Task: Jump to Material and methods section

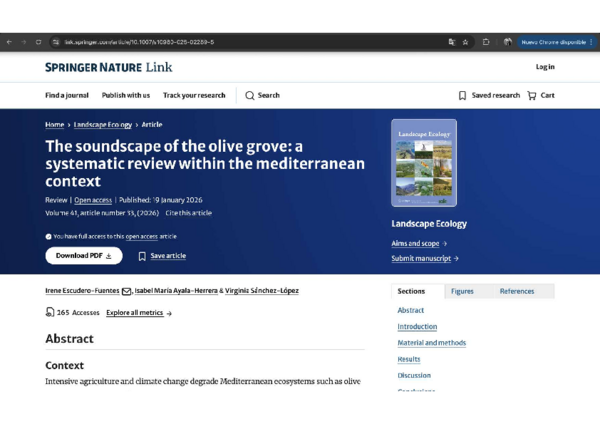Action: 432,343
